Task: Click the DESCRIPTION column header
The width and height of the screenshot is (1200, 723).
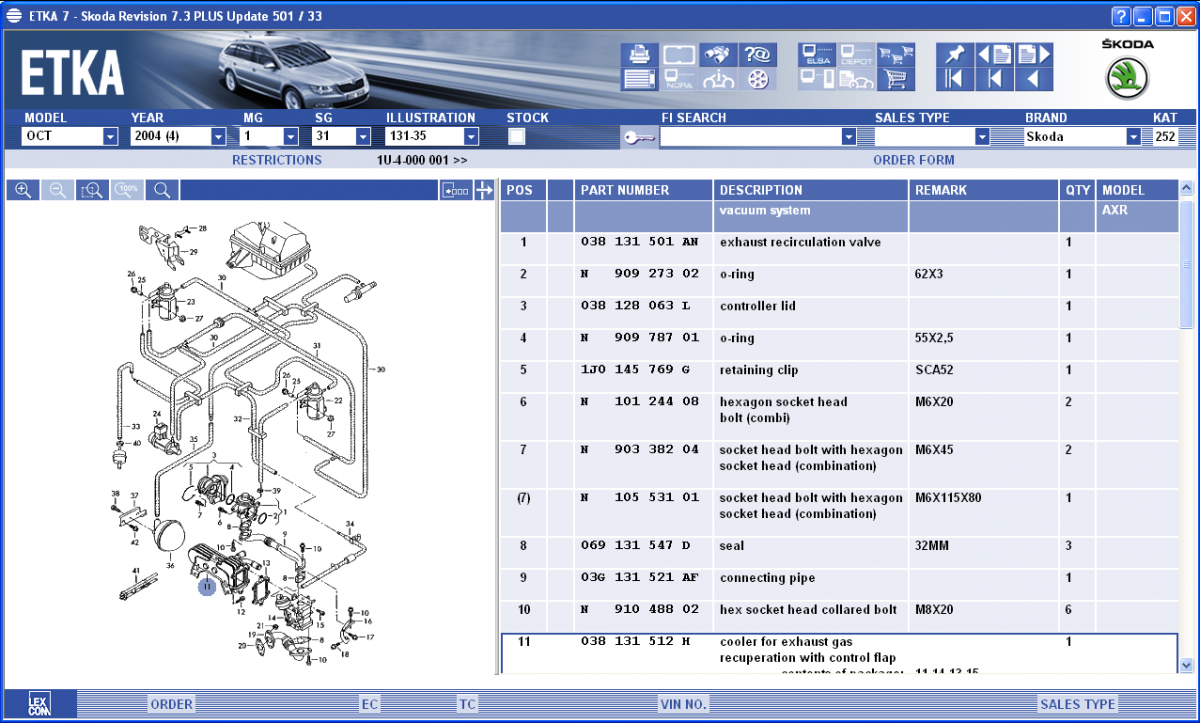Action: tap(811, 190)
